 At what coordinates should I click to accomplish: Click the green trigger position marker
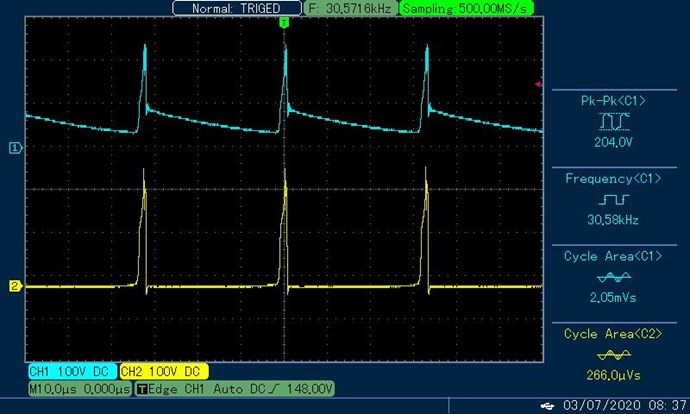(284, 22)
